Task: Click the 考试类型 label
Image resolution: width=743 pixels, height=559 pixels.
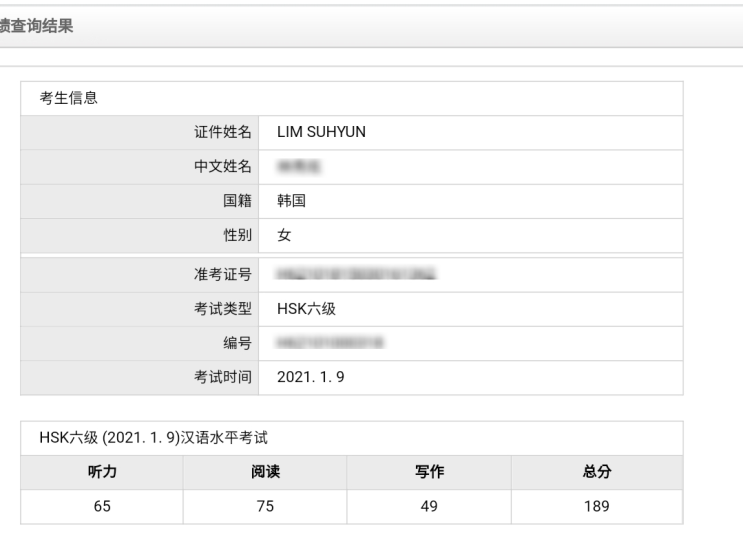Action: pyautogui.click(x=223, y=309)
